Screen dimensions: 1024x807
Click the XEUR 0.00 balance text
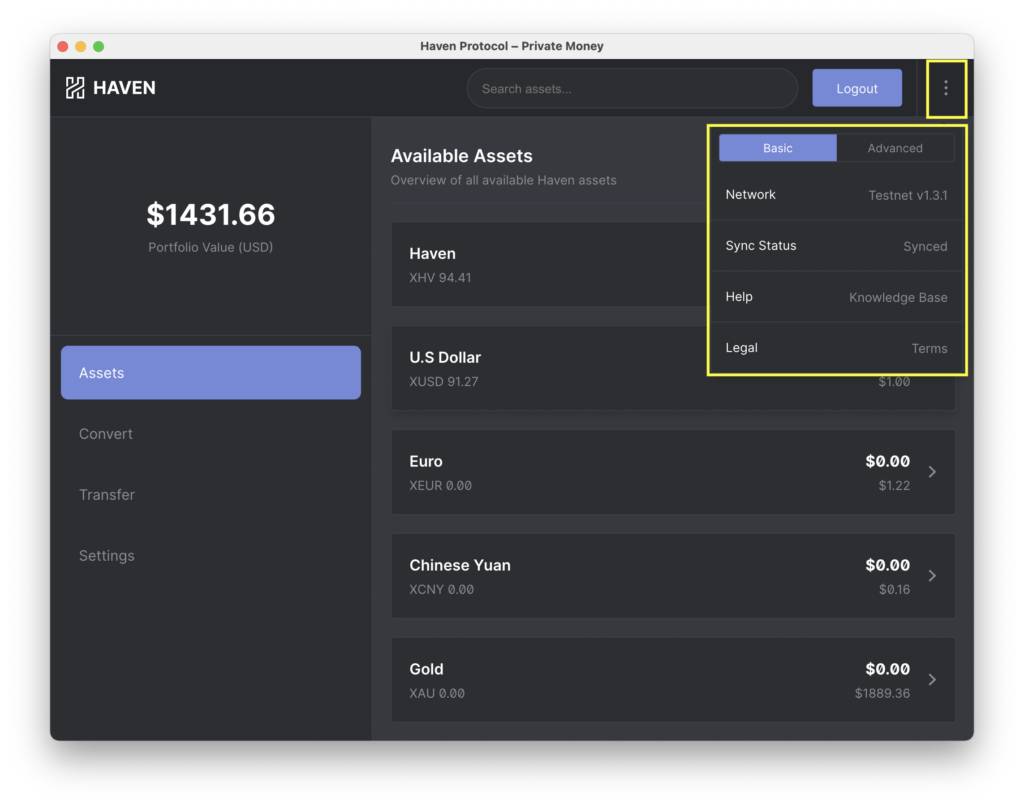440,486
